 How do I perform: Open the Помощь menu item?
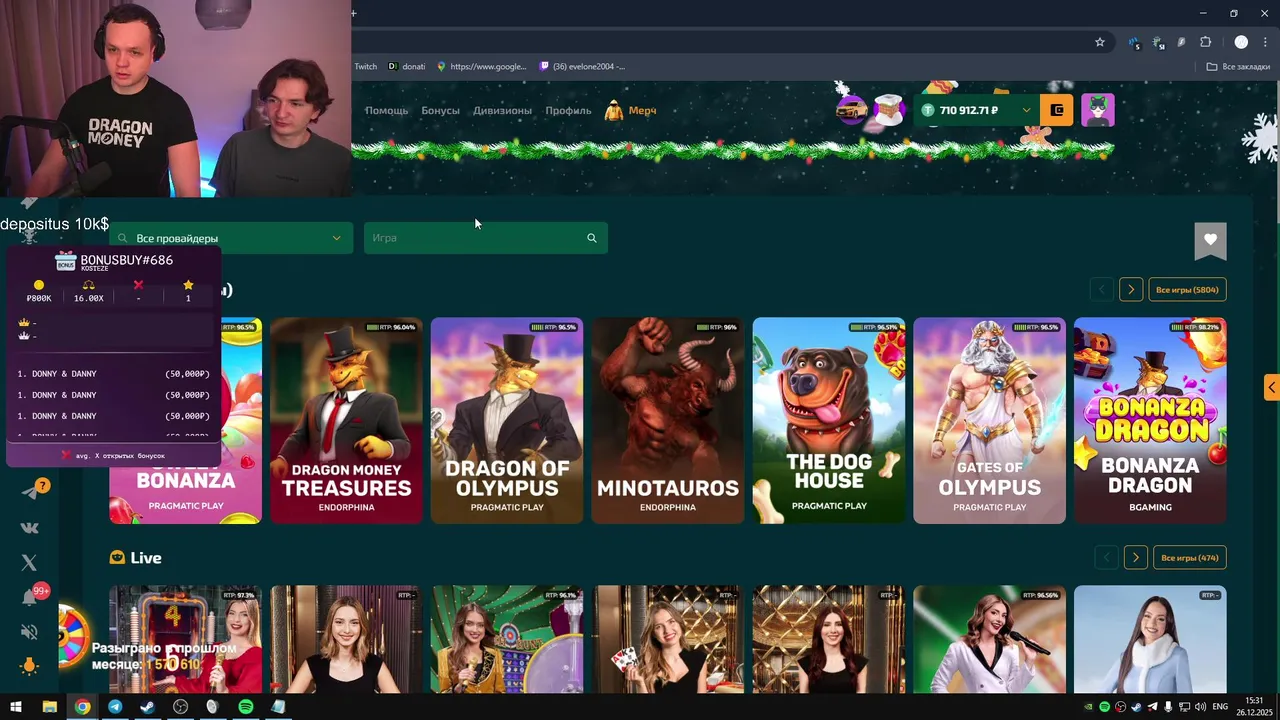(386, 111)
